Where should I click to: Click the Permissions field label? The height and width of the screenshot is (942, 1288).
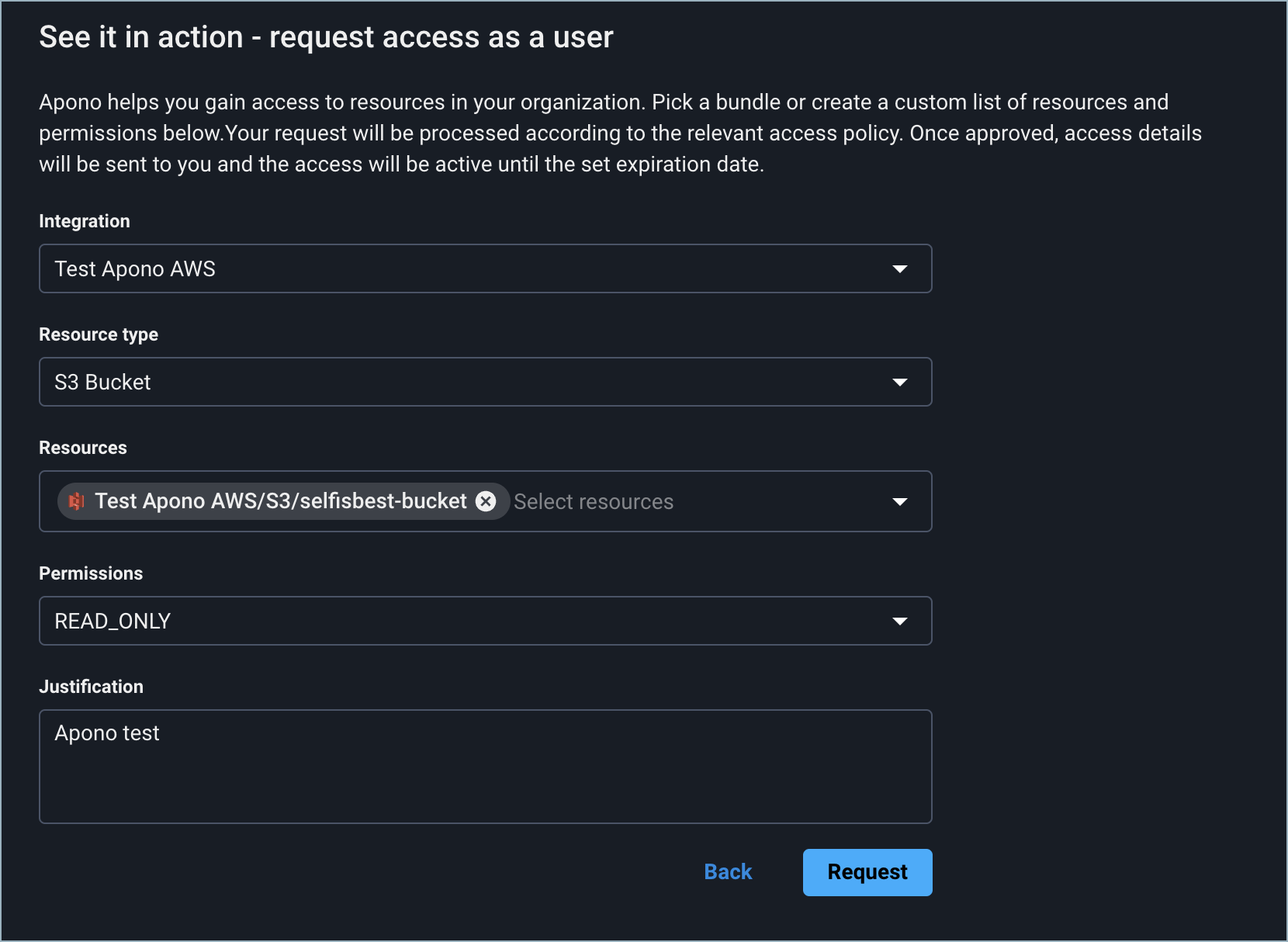point(91,573)
